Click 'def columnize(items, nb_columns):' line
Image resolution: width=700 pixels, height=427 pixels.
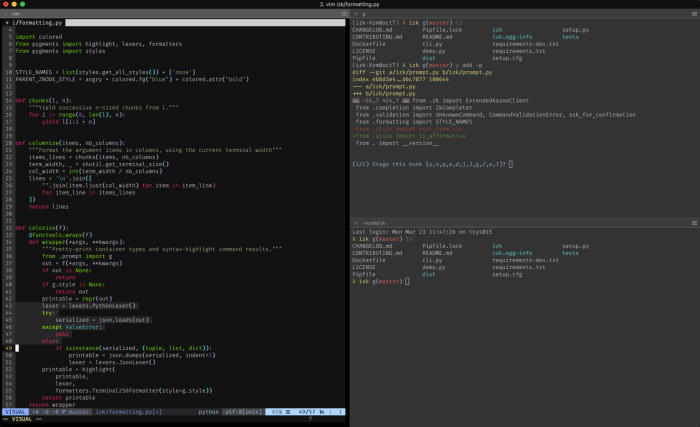coord(70,143)
